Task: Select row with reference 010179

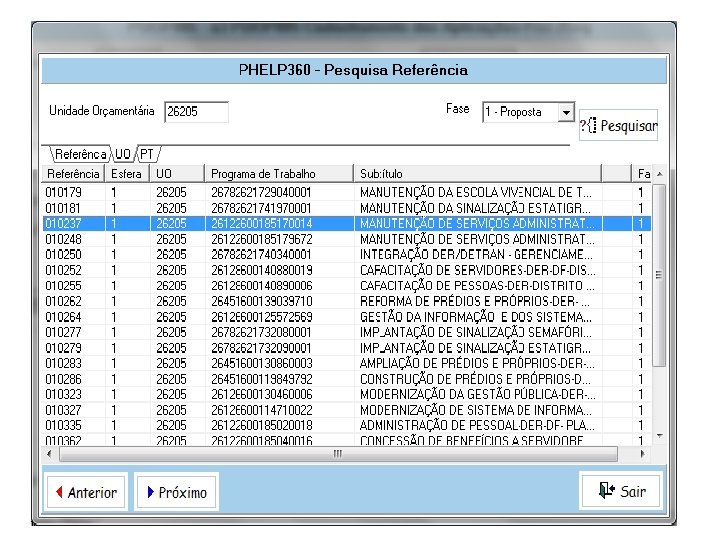Action: tap(347, 192)
